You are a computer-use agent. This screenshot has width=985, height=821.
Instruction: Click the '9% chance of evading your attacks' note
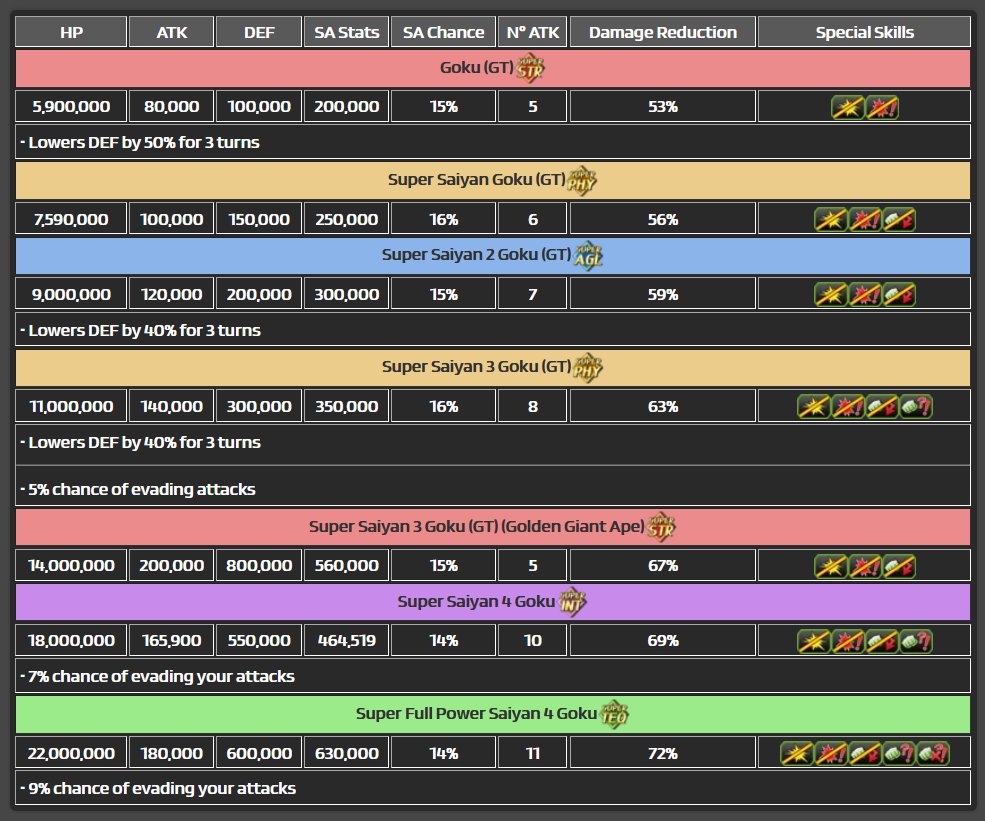click(493, 788)
